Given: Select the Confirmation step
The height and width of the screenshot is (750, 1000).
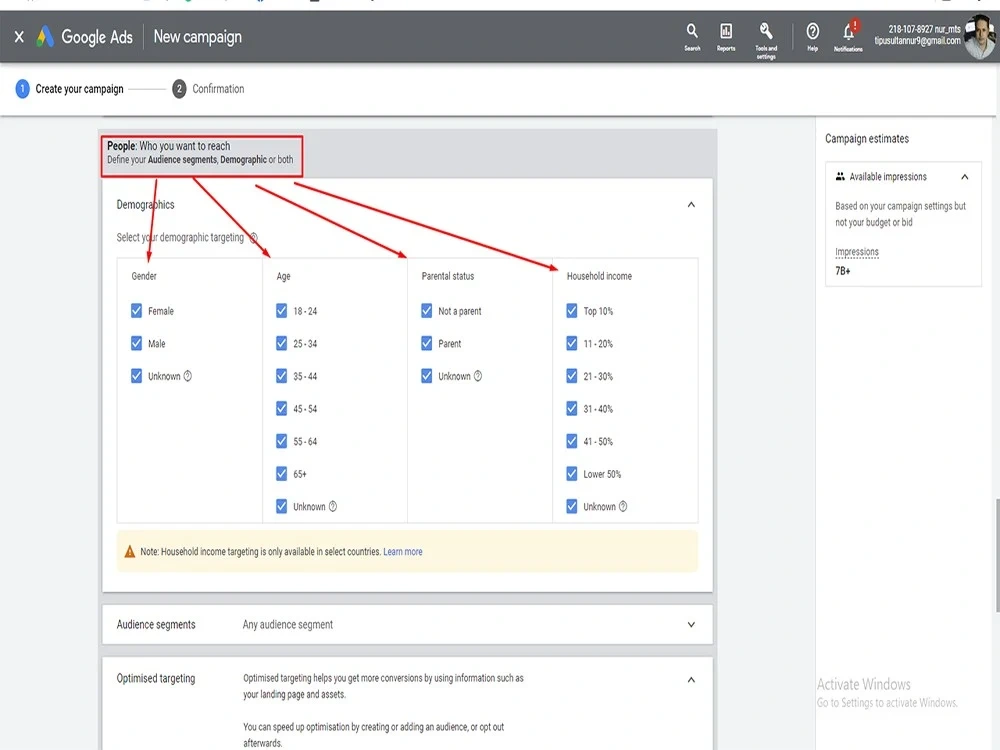Looking at the screenshot, I should pyautogui.click(x=208, y=89).
